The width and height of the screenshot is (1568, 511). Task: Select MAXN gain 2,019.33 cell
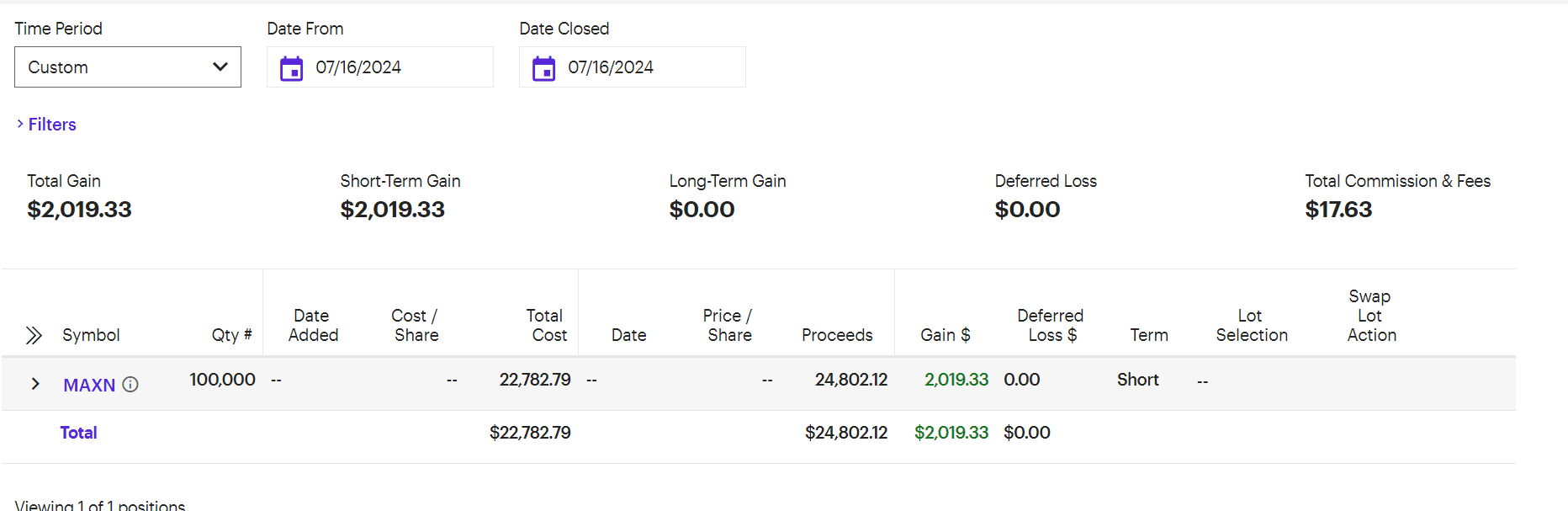coord(956,380)
